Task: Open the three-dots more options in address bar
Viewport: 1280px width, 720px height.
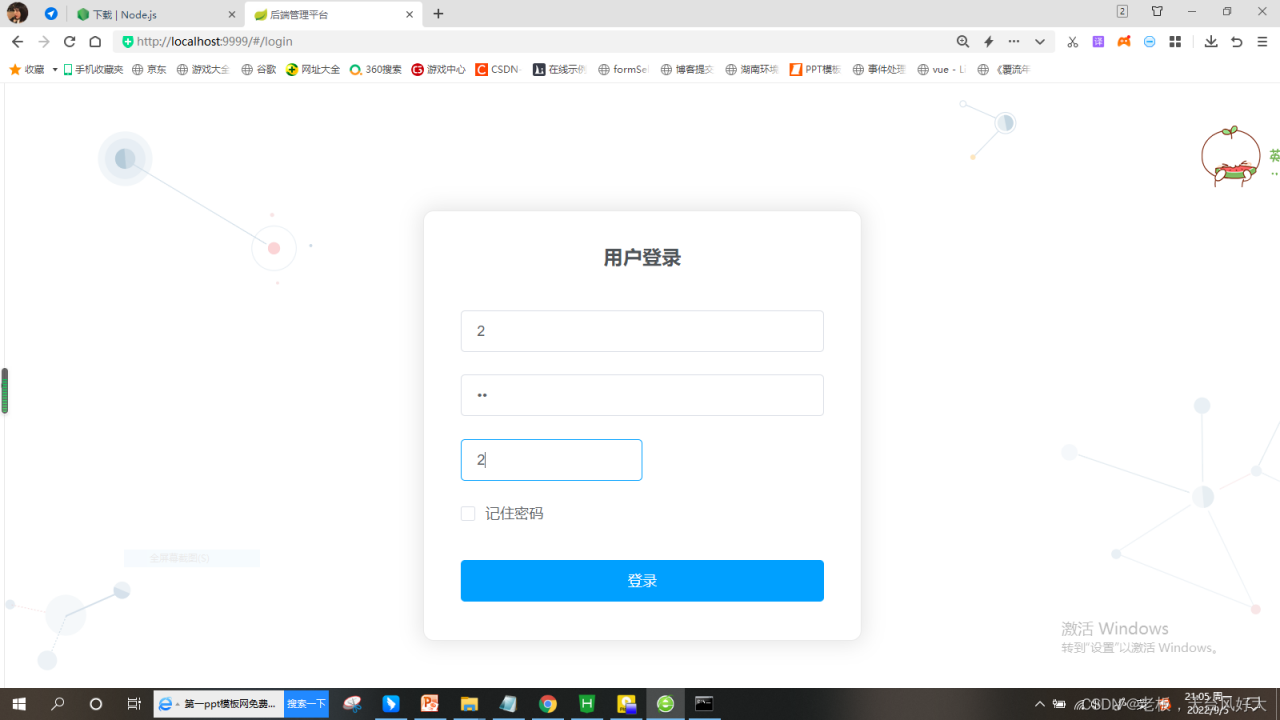Action: 1014,42
